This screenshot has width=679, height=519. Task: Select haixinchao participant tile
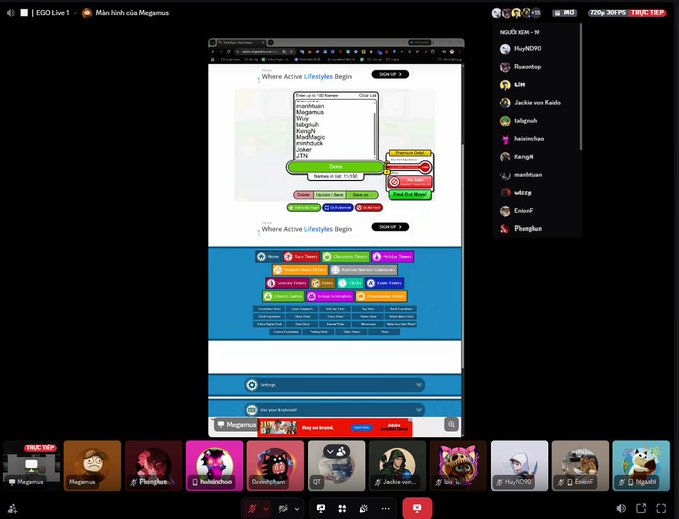[x=214, y=466]
